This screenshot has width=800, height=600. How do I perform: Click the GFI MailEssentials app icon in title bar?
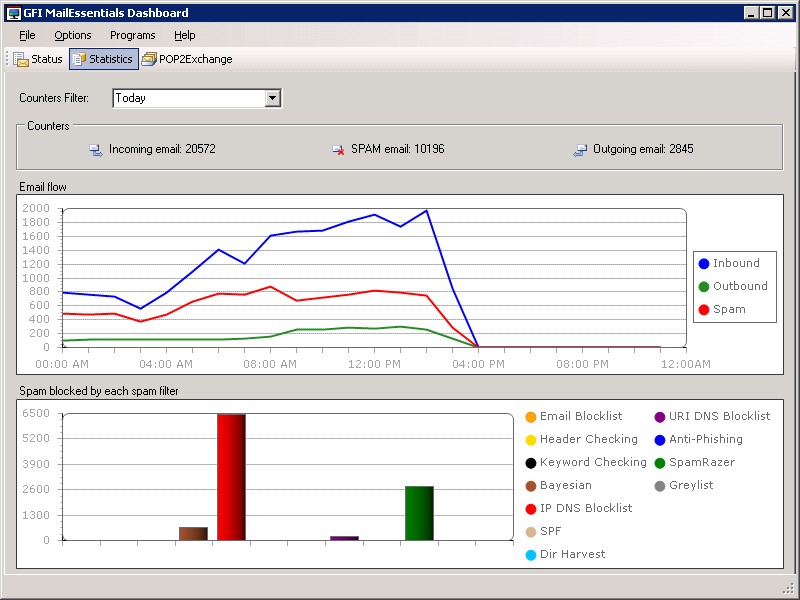point(13,13)
